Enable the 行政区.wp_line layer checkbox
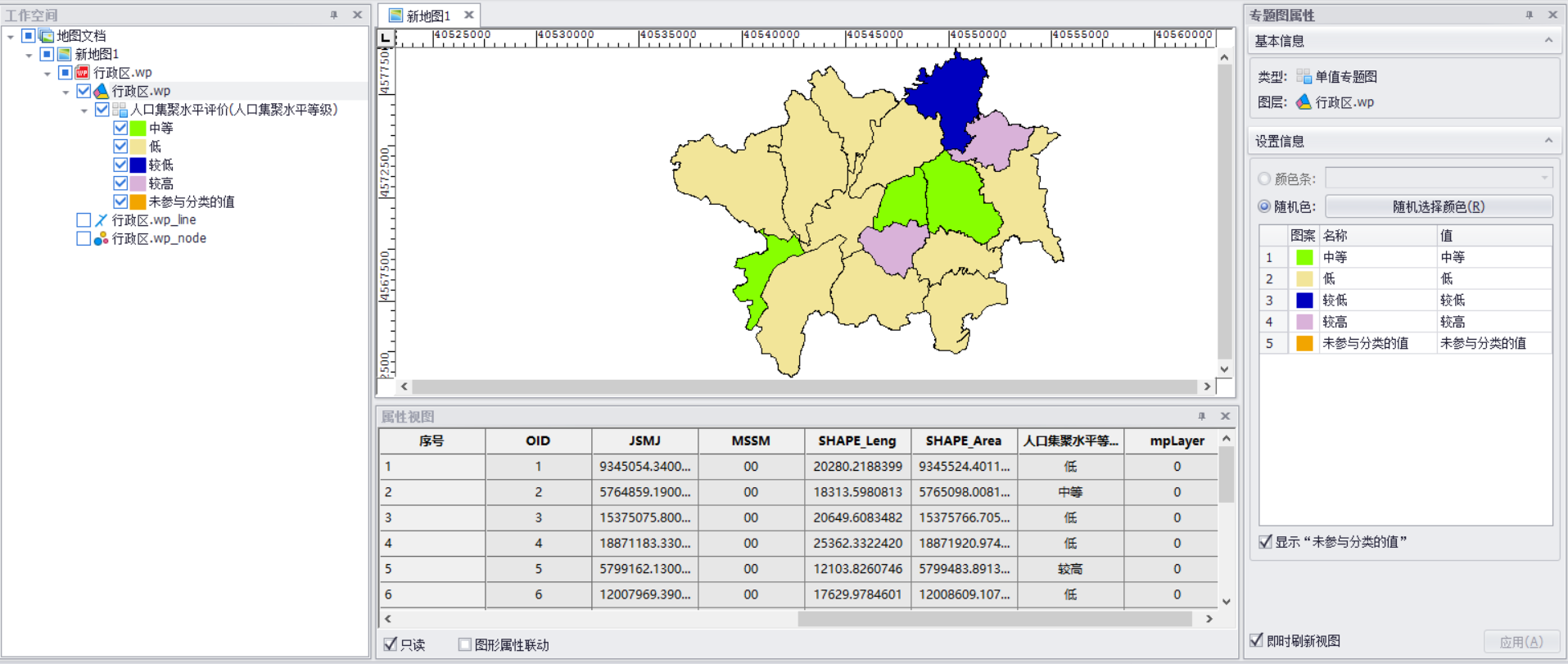The image size is (1568, 664). [x=84, y=220]
